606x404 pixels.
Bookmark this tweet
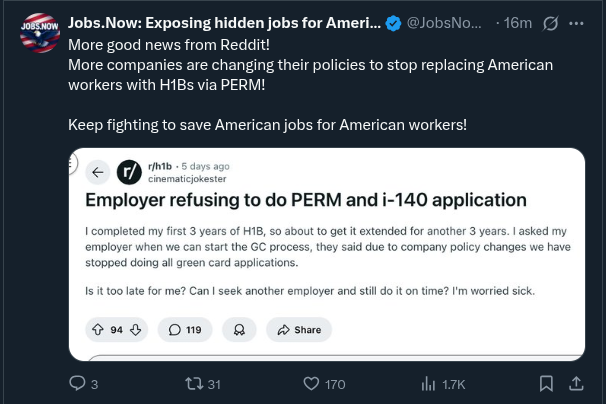(x=547, y=383)
